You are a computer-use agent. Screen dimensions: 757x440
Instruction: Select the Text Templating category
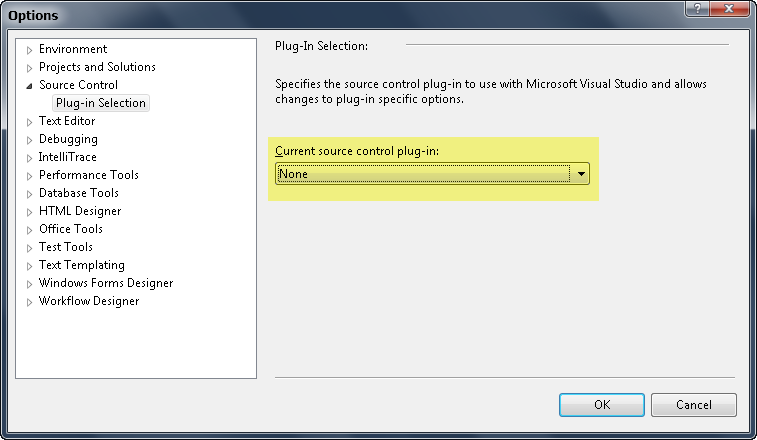point(82,265)
